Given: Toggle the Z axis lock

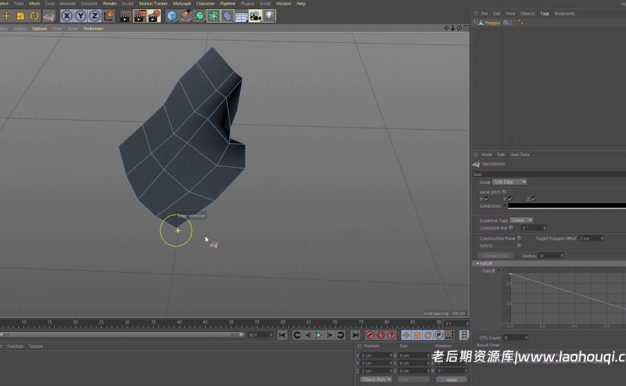Looking at the screenshot, I should tap(95, 16).
